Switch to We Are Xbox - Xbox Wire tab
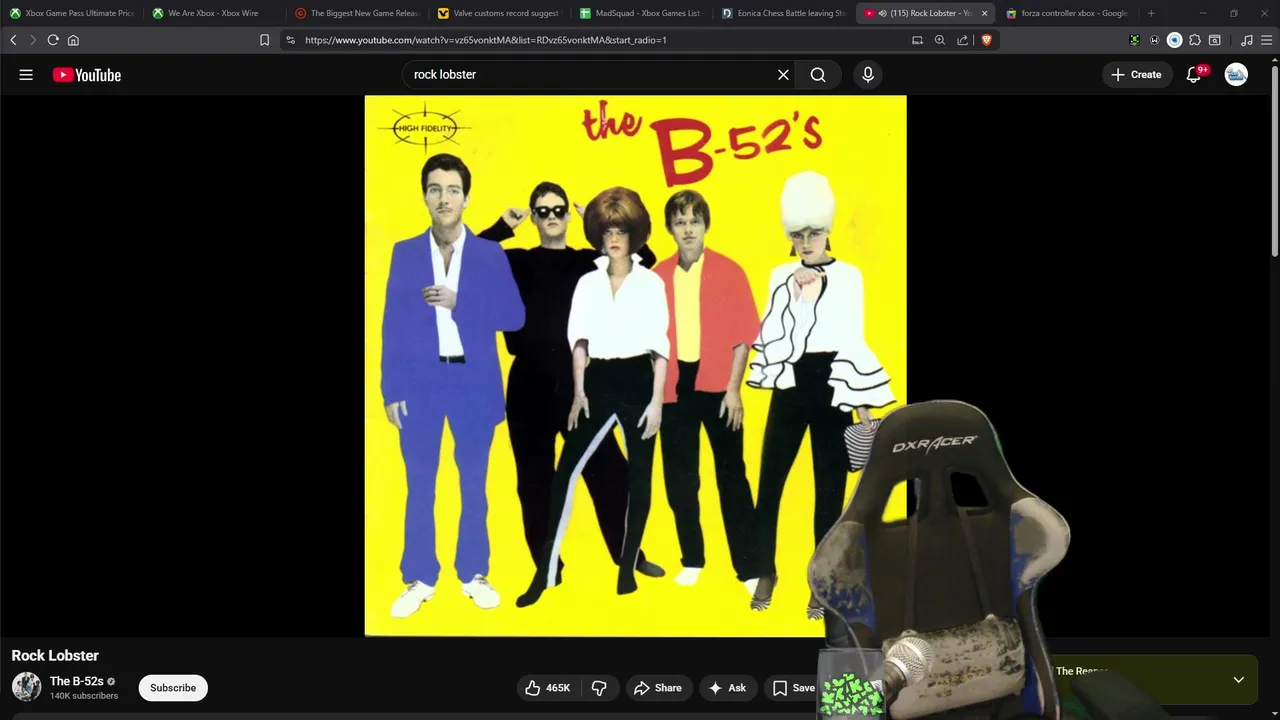The height and width of the screenshot is (720, 1280). [x=214, y=13]
